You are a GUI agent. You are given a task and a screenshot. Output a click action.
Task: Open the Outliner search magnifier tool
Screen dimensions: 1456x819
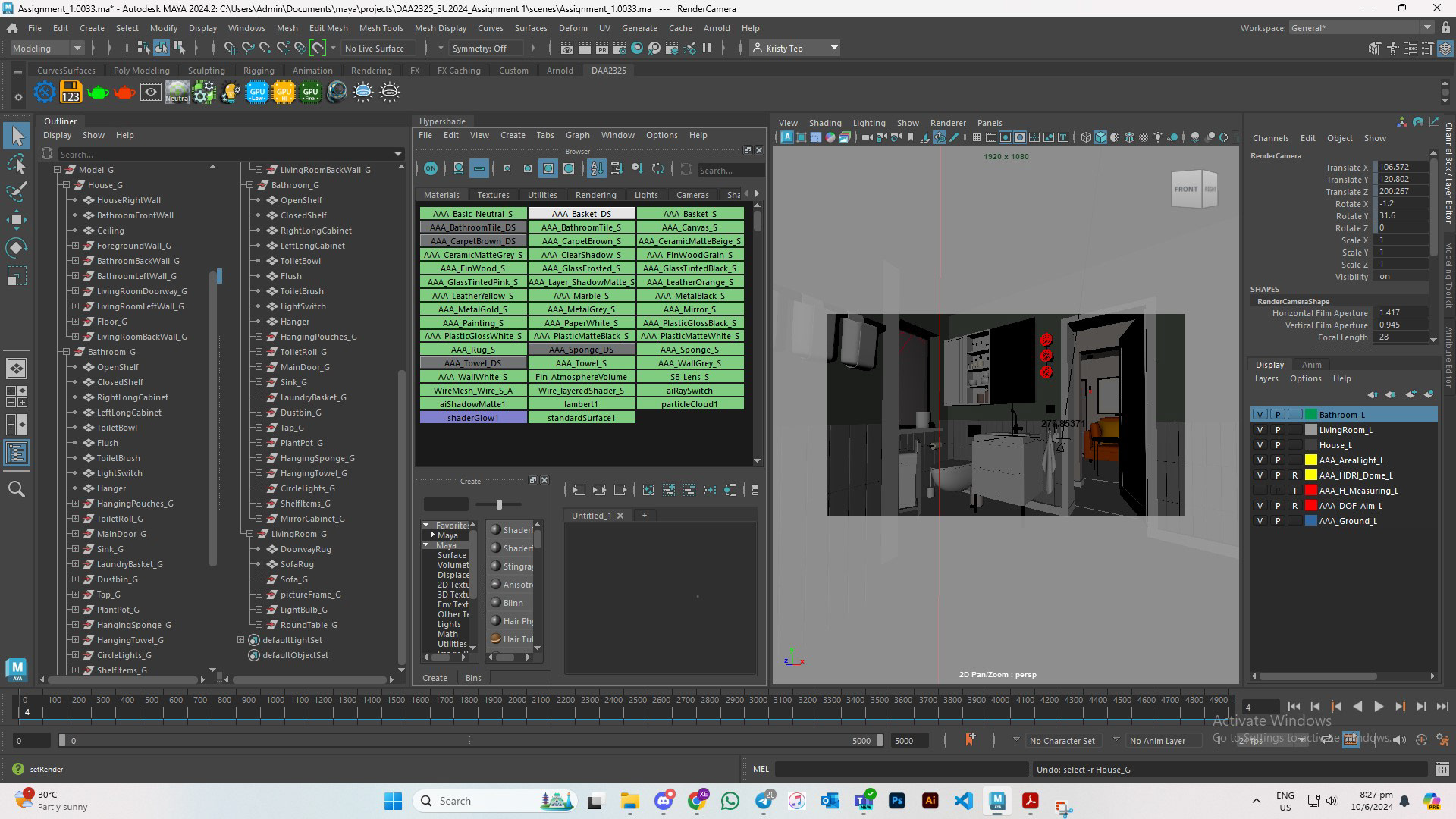pyautogui.click(x=17, y=489)
